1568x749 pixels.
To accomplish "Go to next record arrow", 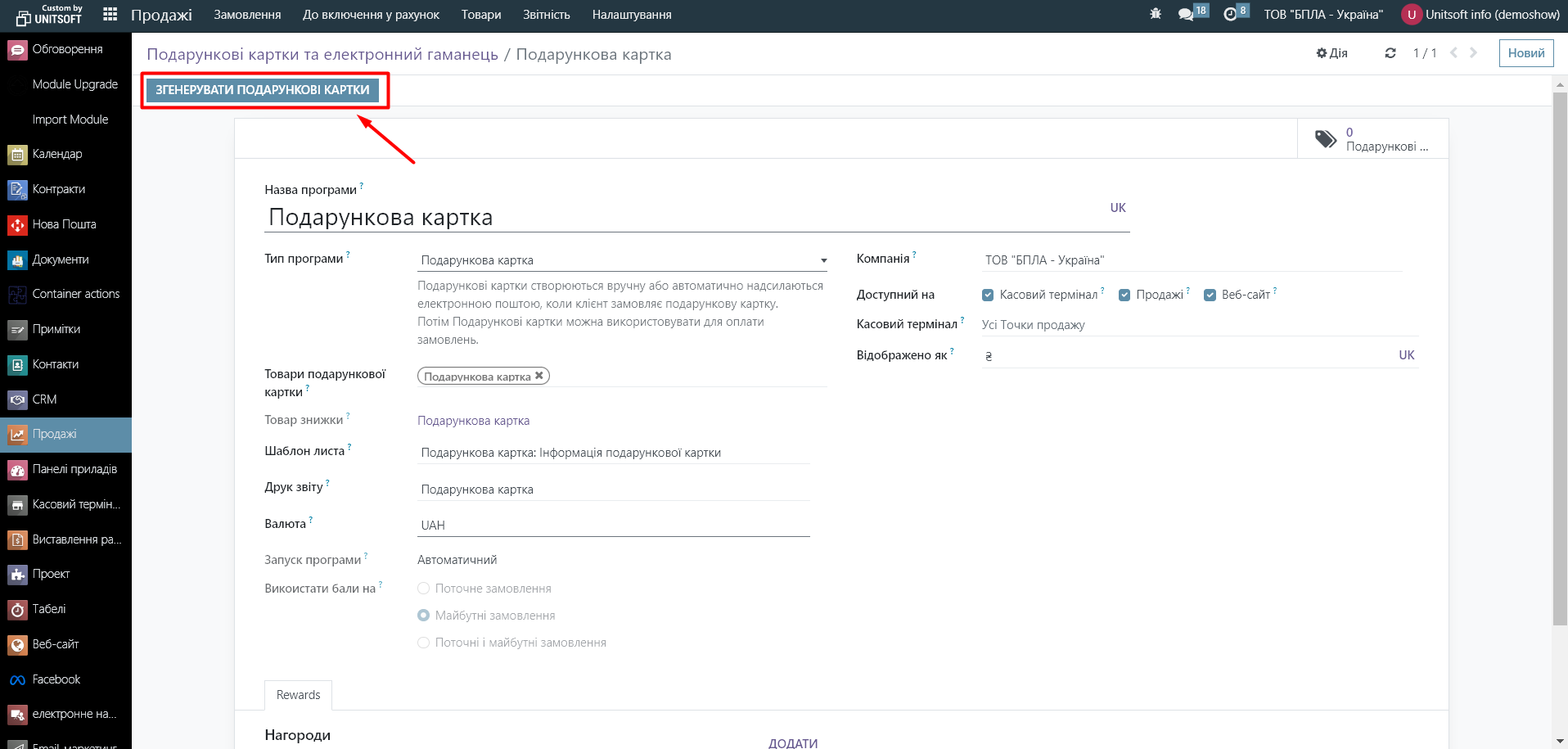I will [1474, 53].
